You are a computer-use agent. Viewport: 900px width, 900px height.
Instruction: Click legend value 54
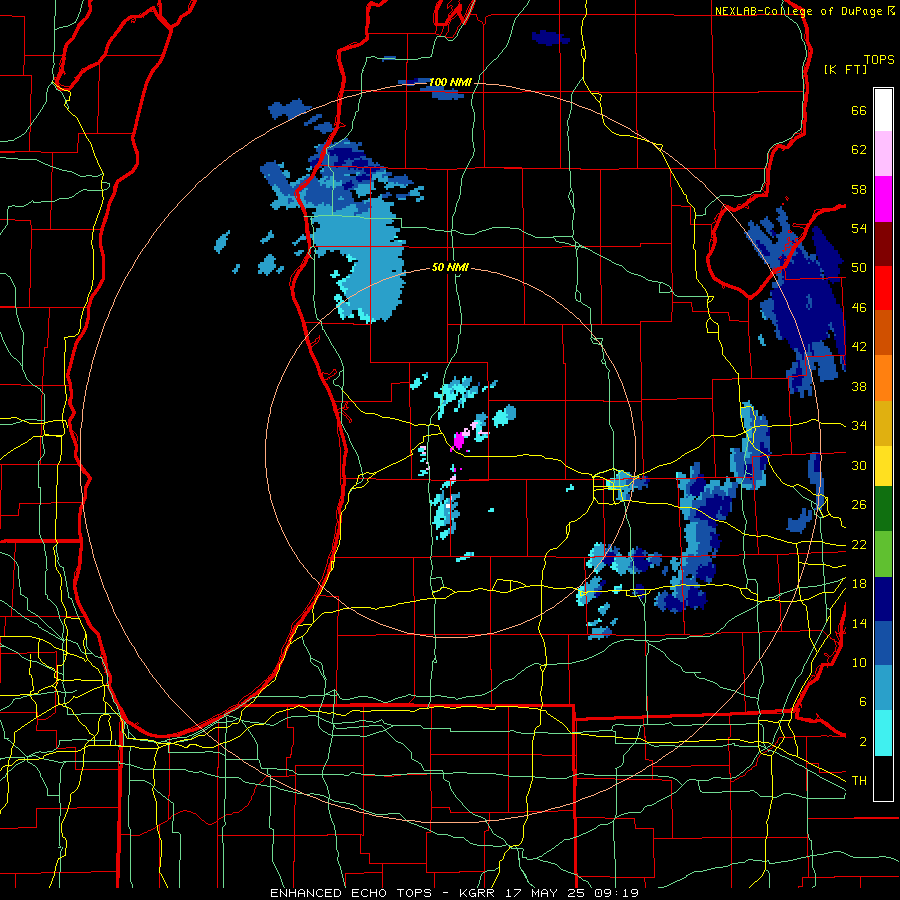pos(859,228)
